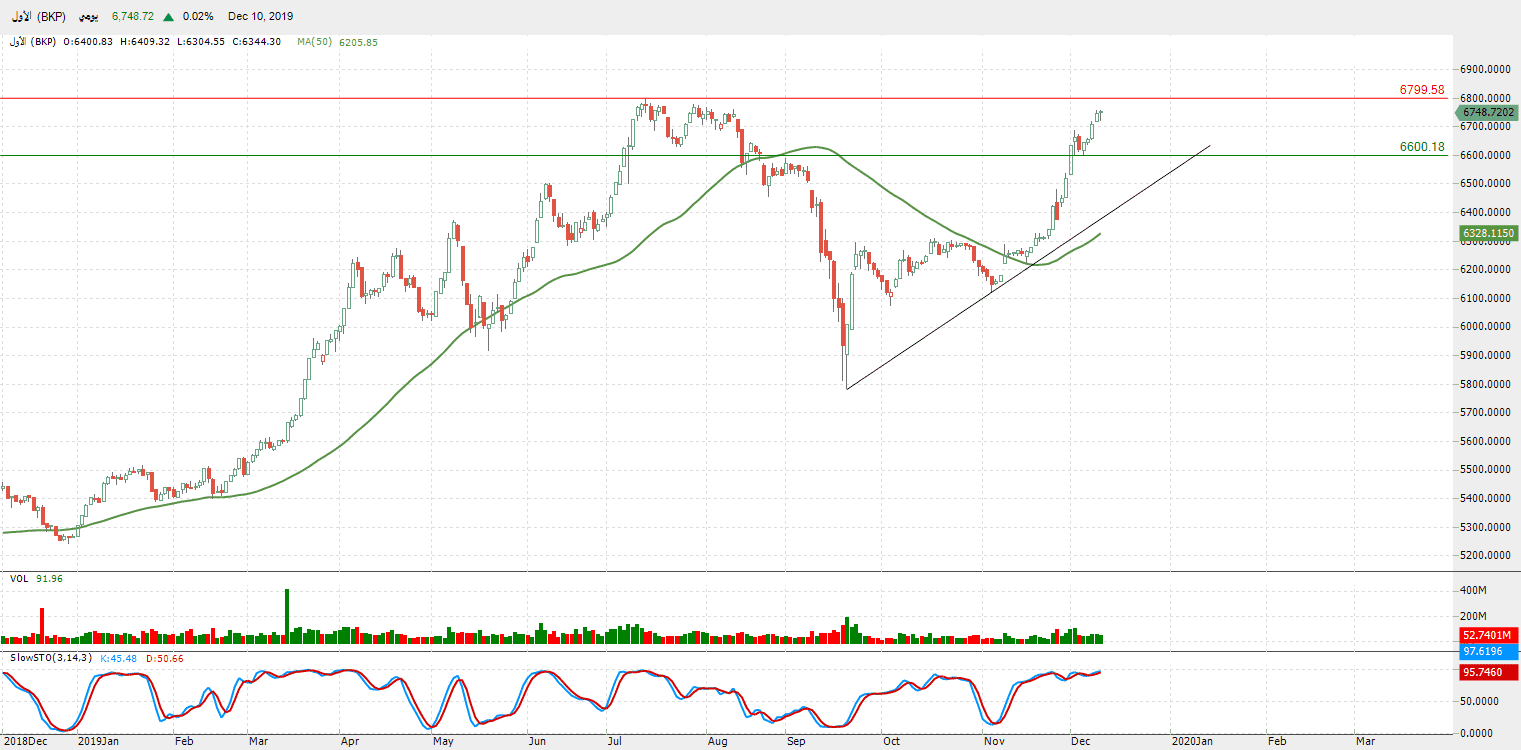Image resolution: width=1521 pixels, height=750 pixels.
Task: Click the 6748.7202 current price tag
Action: point(1489,113)
